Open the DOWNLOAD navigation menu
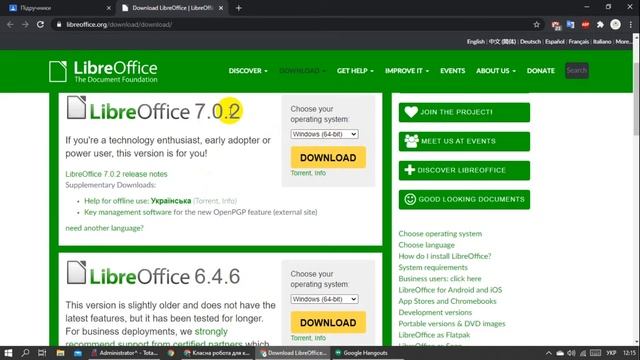Viewport: 640px width, 360px height. (302, 71)
